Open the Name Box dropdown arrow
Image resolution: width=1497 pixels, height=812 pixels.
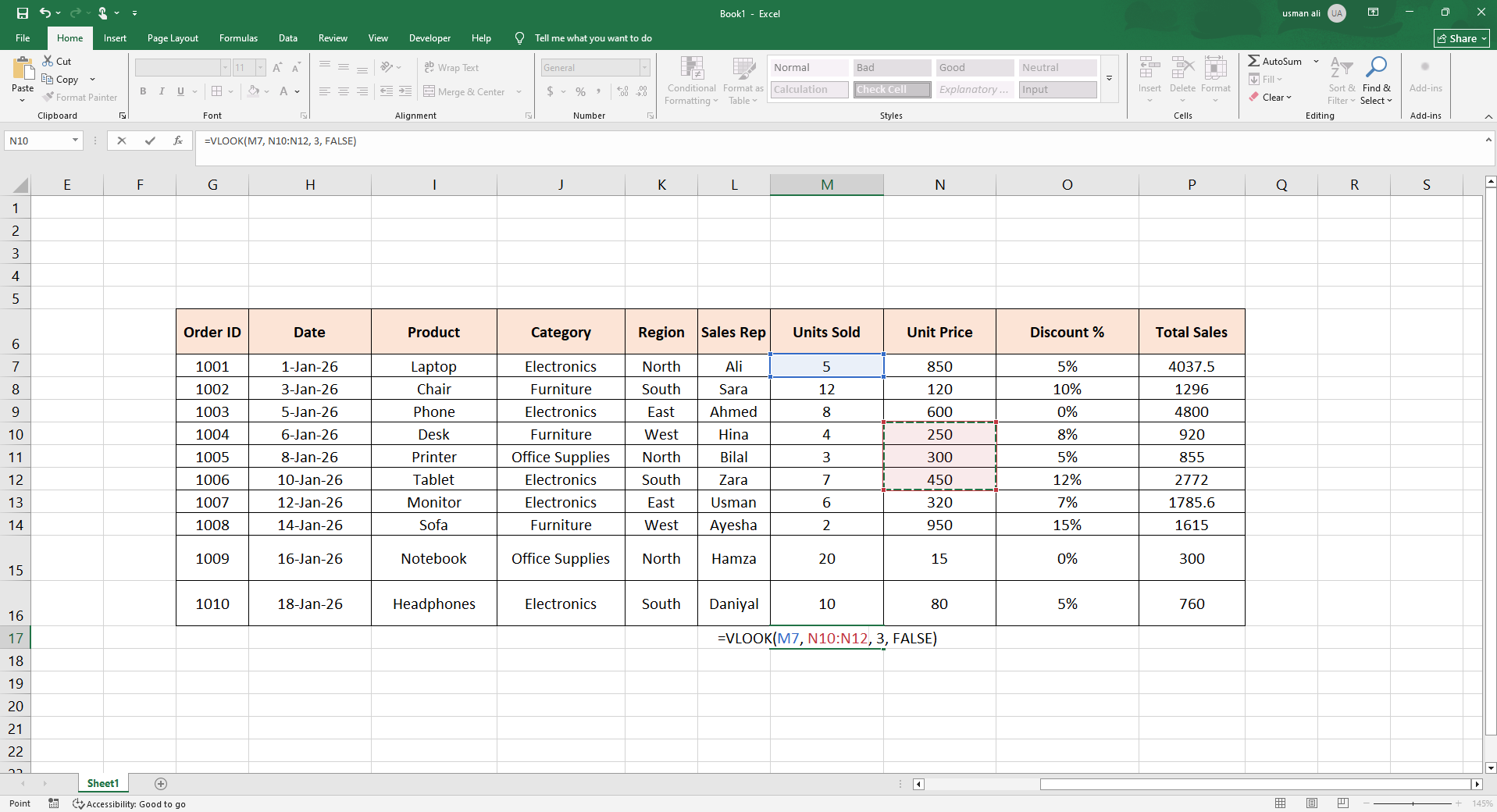coord(75,141)
